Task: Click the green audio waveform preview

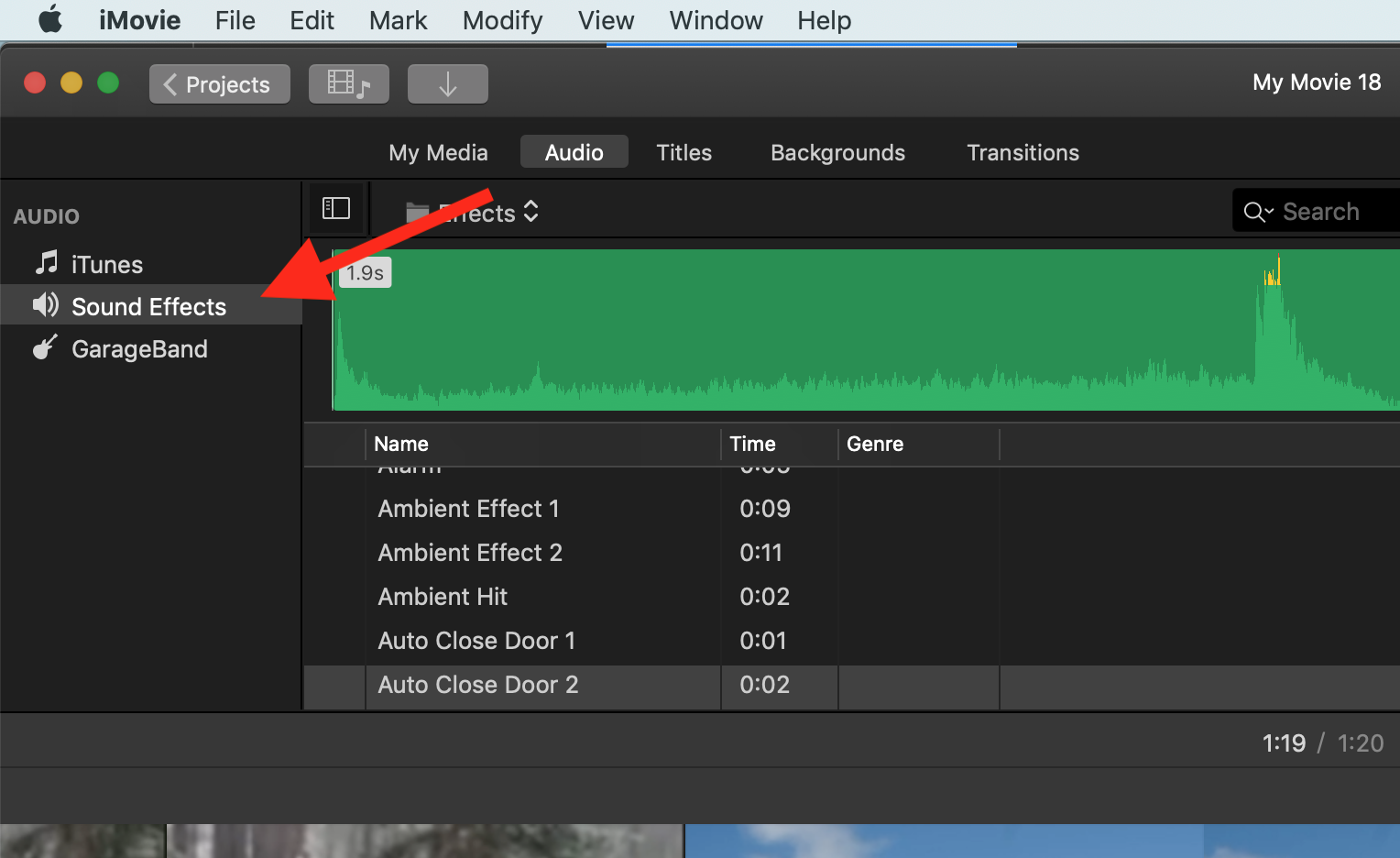Action: (866, 330)
